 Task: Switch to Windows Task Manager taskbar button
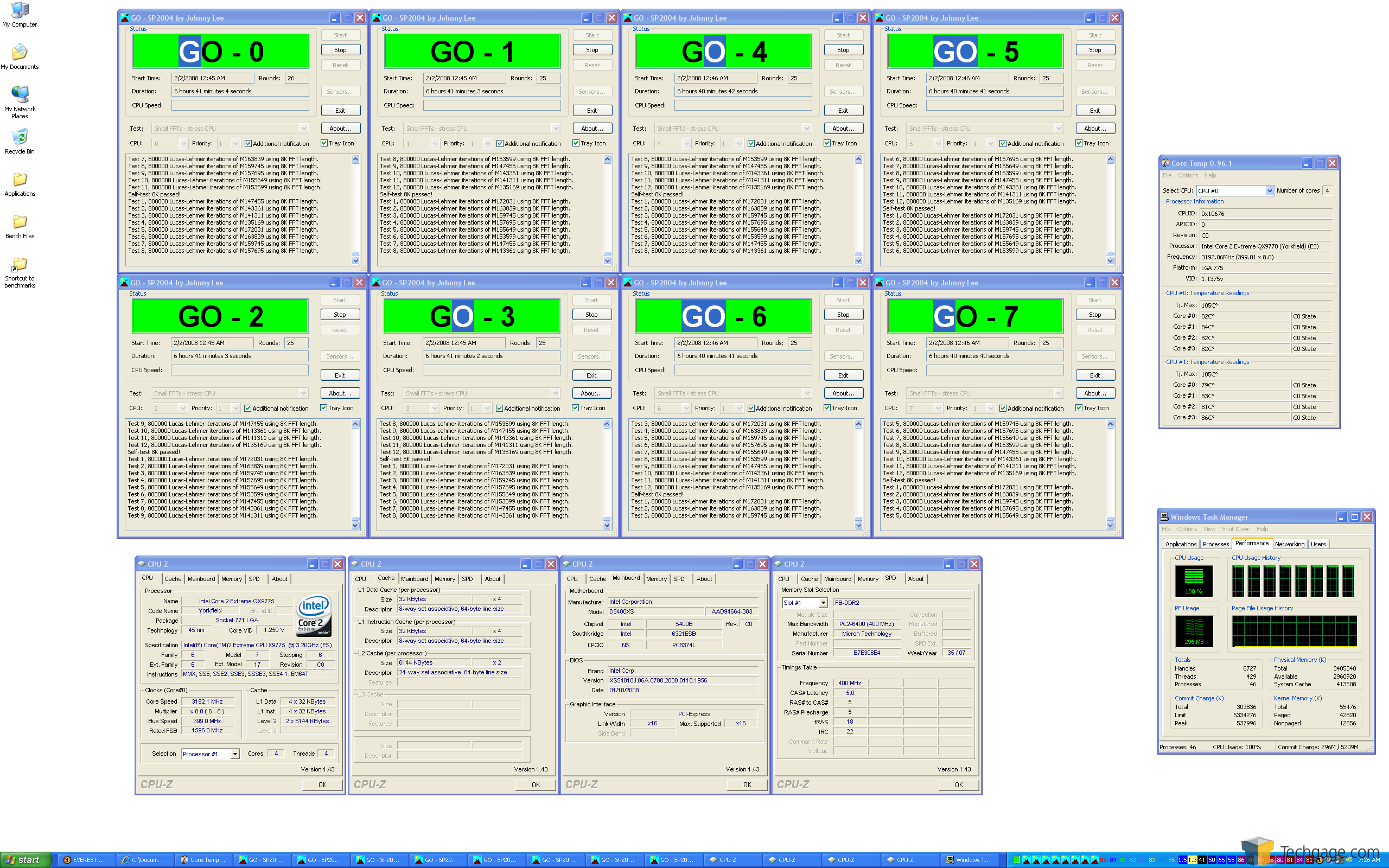pos(970,860)
